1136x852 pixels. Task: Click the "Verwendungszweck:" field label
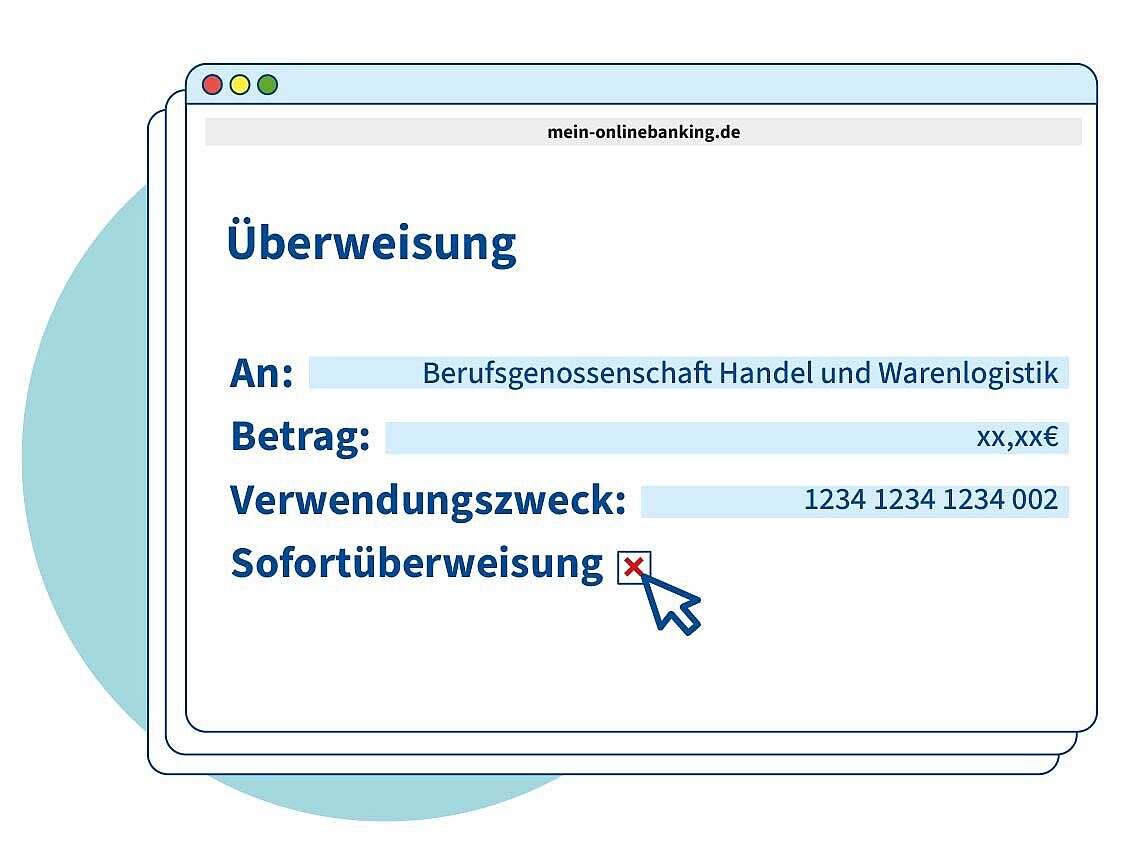click(x=428, y=501)
